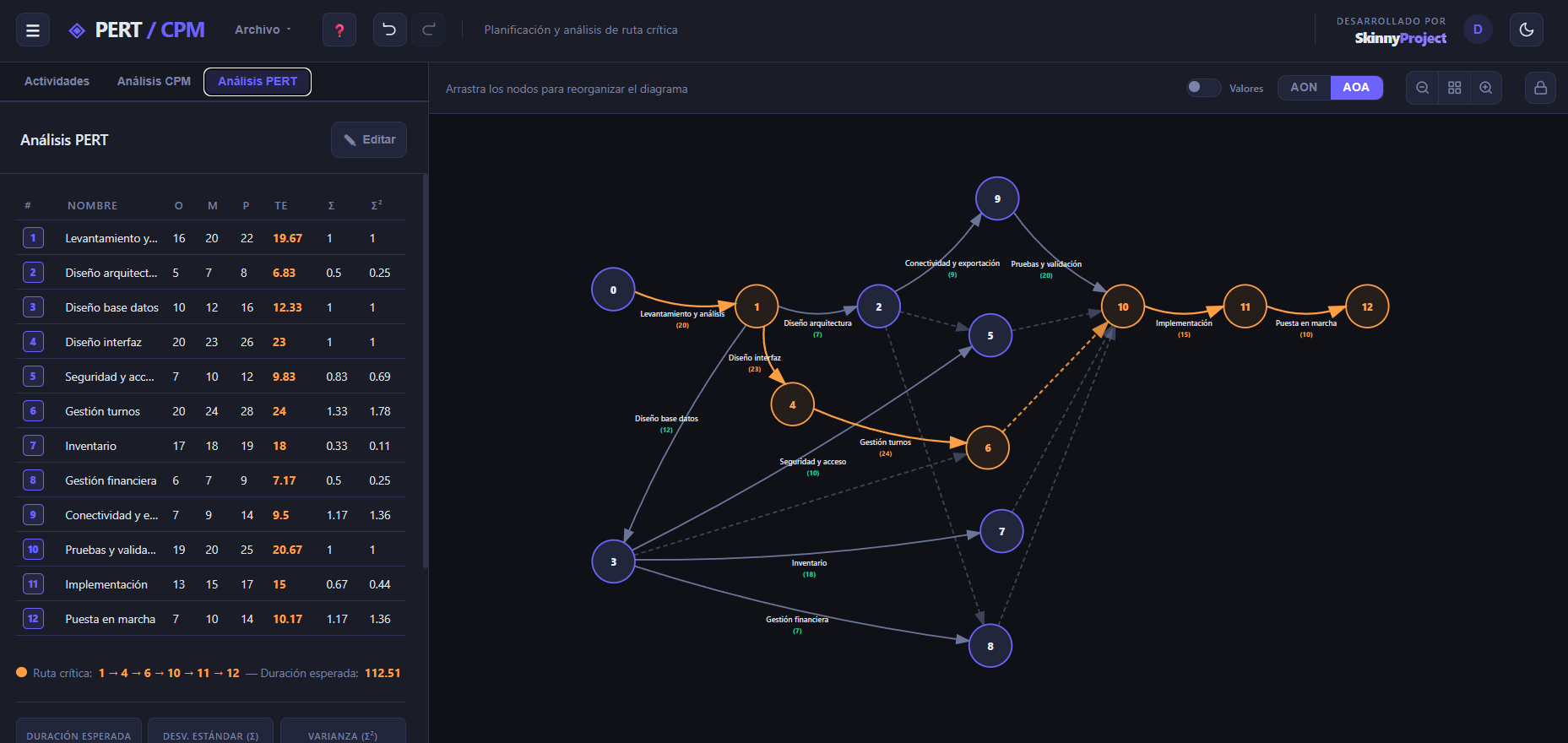Click node 9 in the diagram
The width and height of the screenshot is (1568, 743).
(x=997, y=198)
